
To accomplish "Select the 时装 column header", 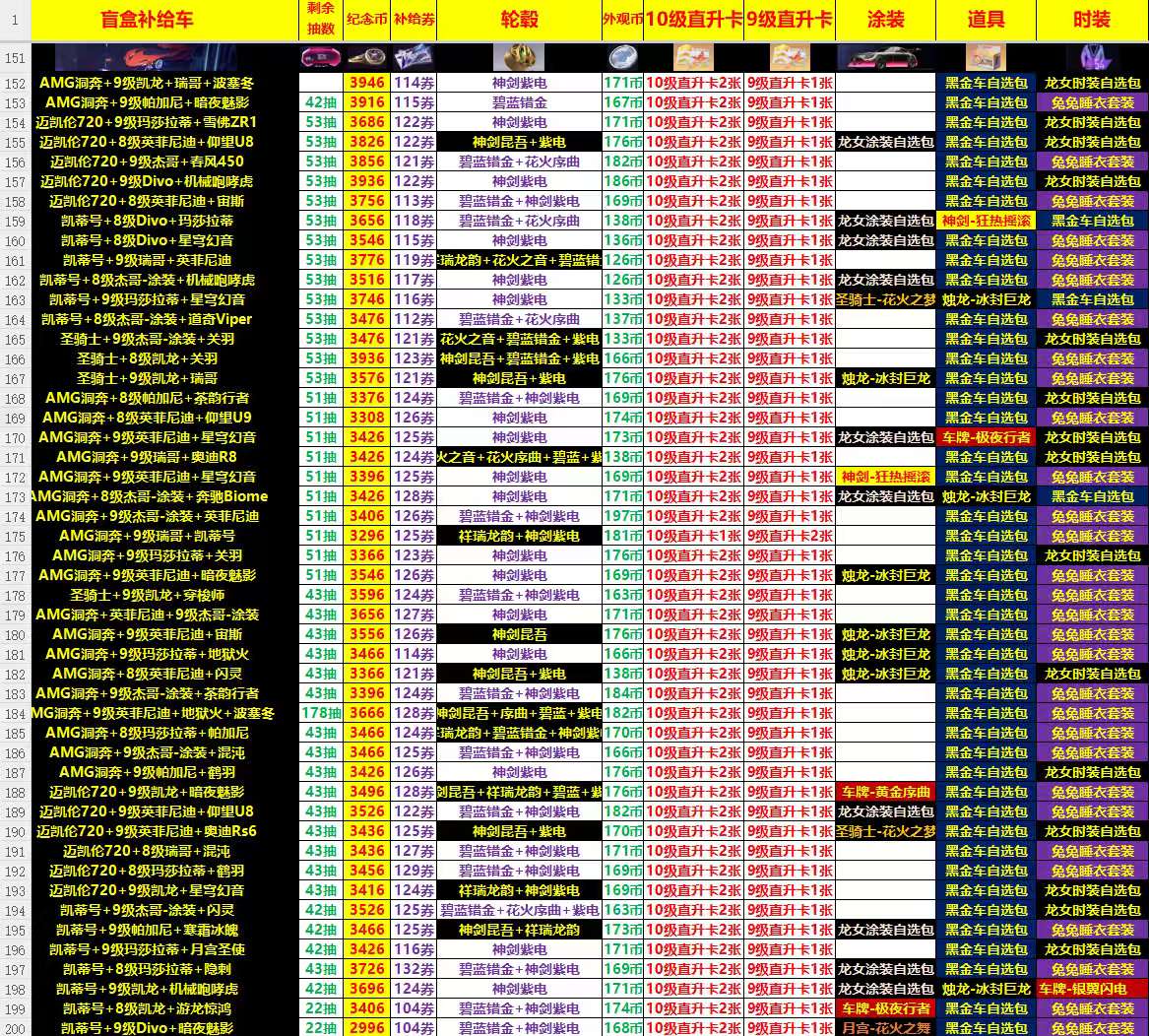I will click(1092, 20).
